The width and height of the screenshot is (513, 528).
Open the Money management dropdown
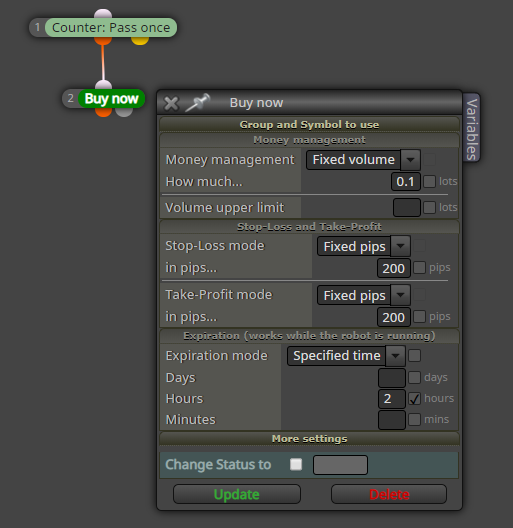click(x=363, y=160)
